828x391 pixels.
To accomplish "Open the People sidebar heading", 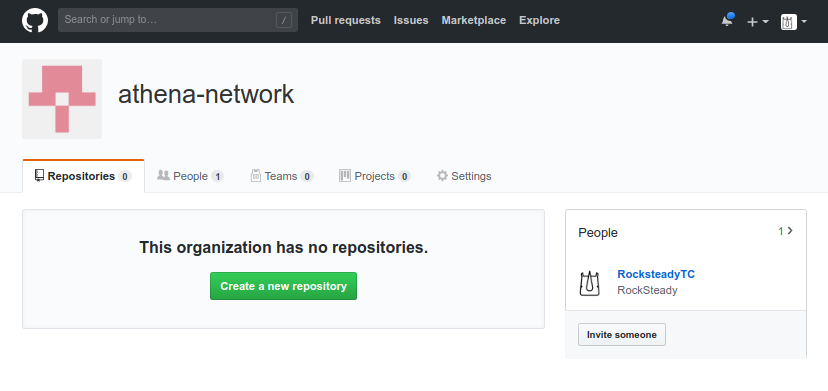I will pyautogui.click(x=598, y=232).
